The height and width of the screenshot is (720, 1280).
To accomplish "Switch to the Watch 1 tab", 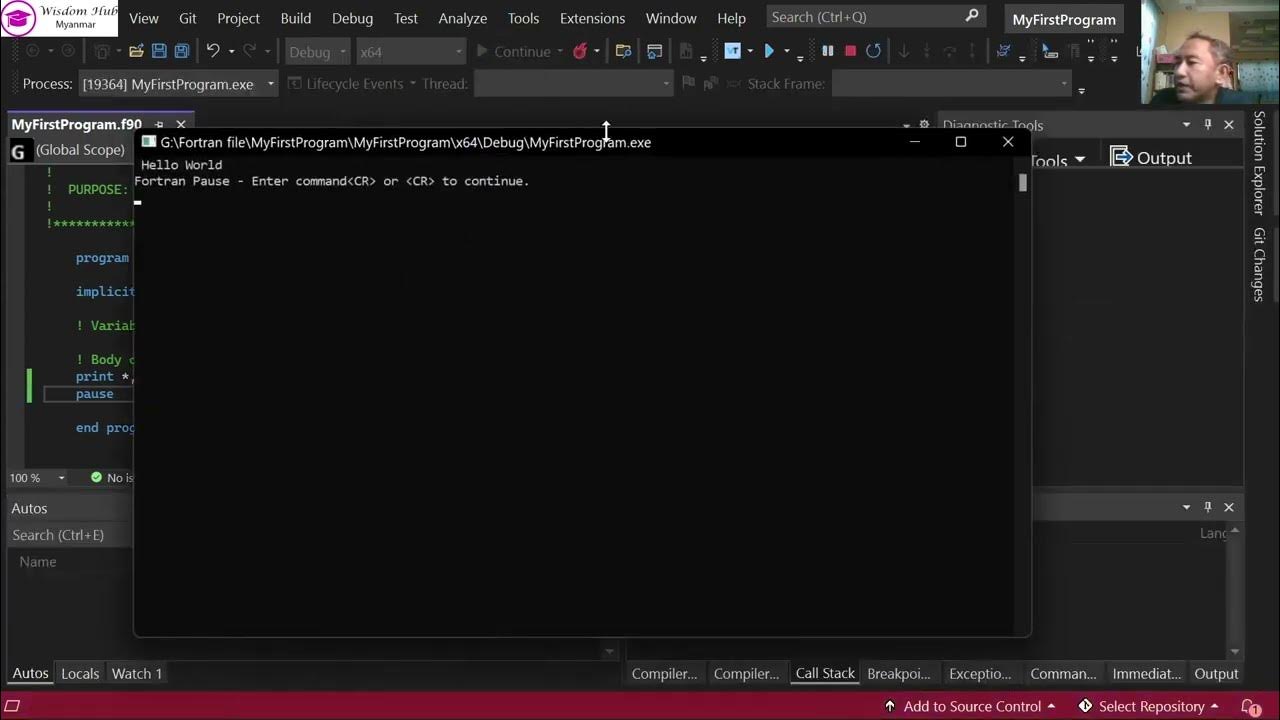I will [x=137, y=673].
